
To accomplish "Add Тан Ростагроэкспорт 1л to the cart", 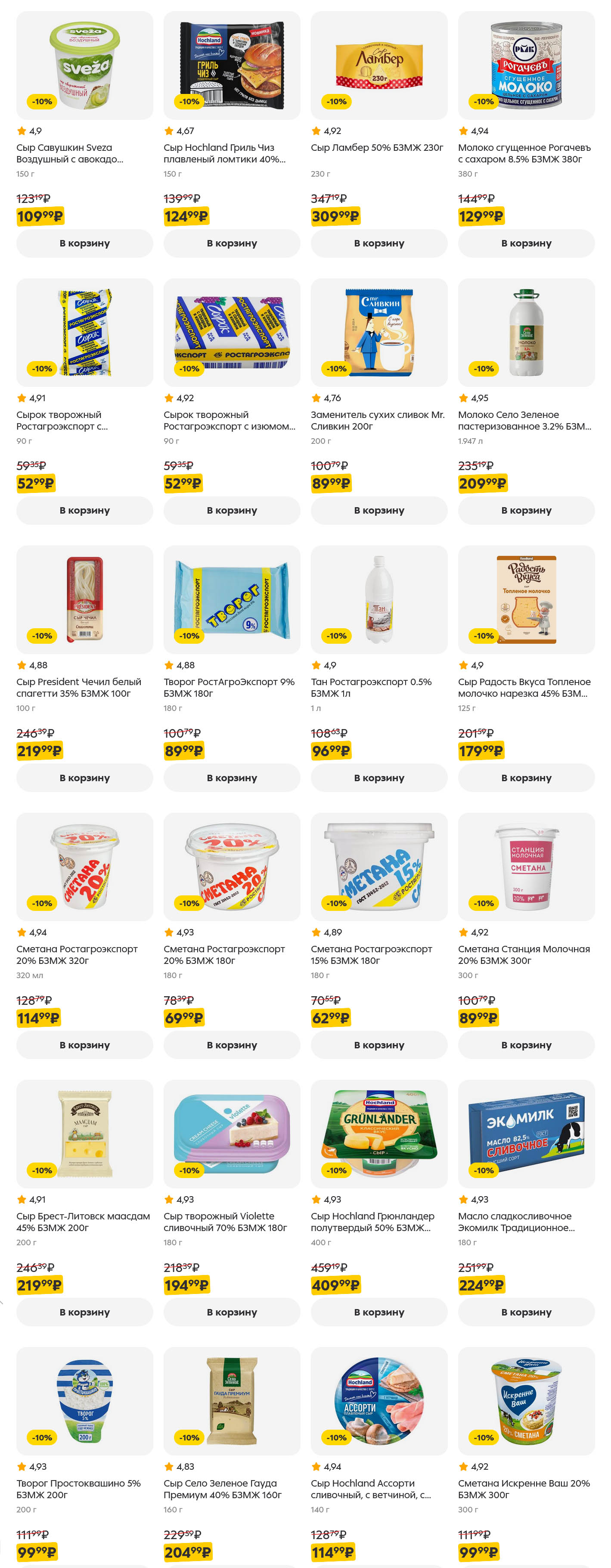I will (378, 778).
